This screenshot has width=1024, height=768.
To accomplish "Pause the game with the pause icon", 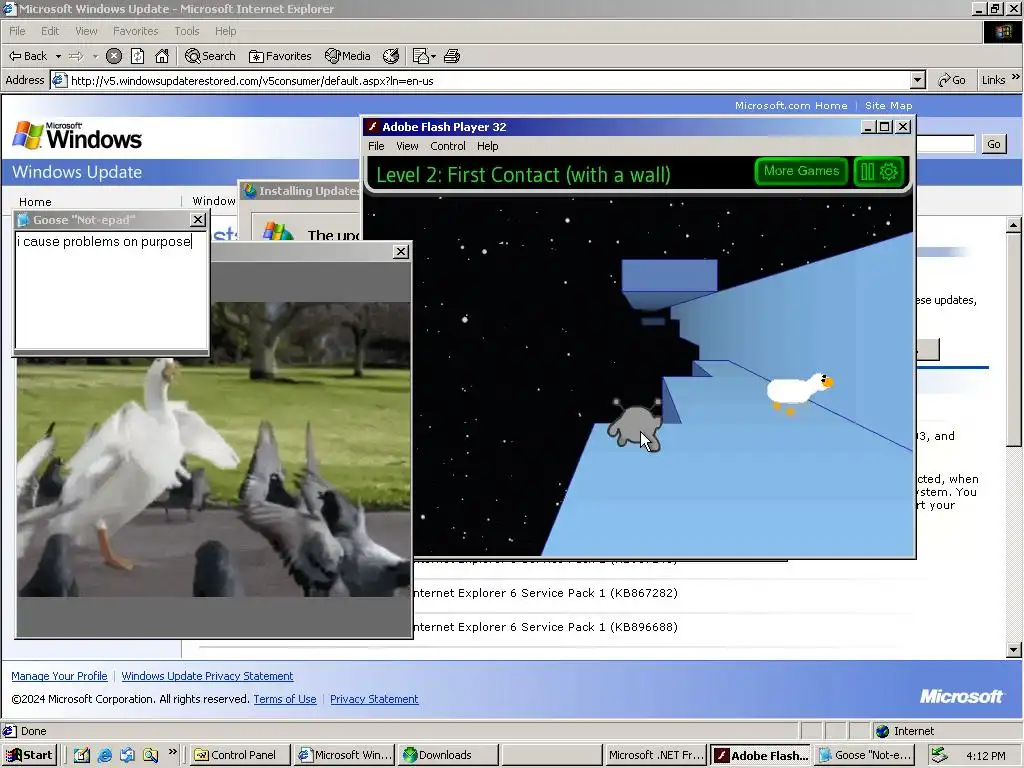I will pos(867,172).
